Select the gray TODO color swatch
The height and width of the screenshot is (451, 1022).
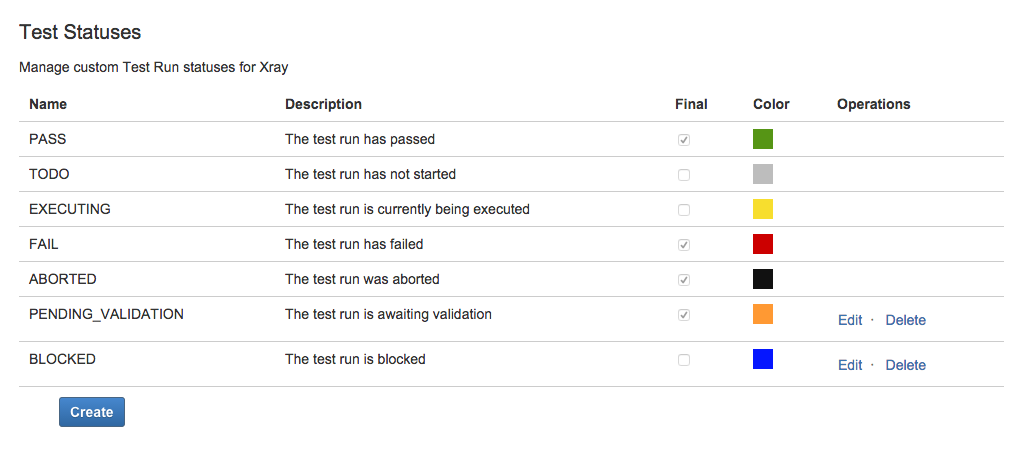(x=763, y=174)
